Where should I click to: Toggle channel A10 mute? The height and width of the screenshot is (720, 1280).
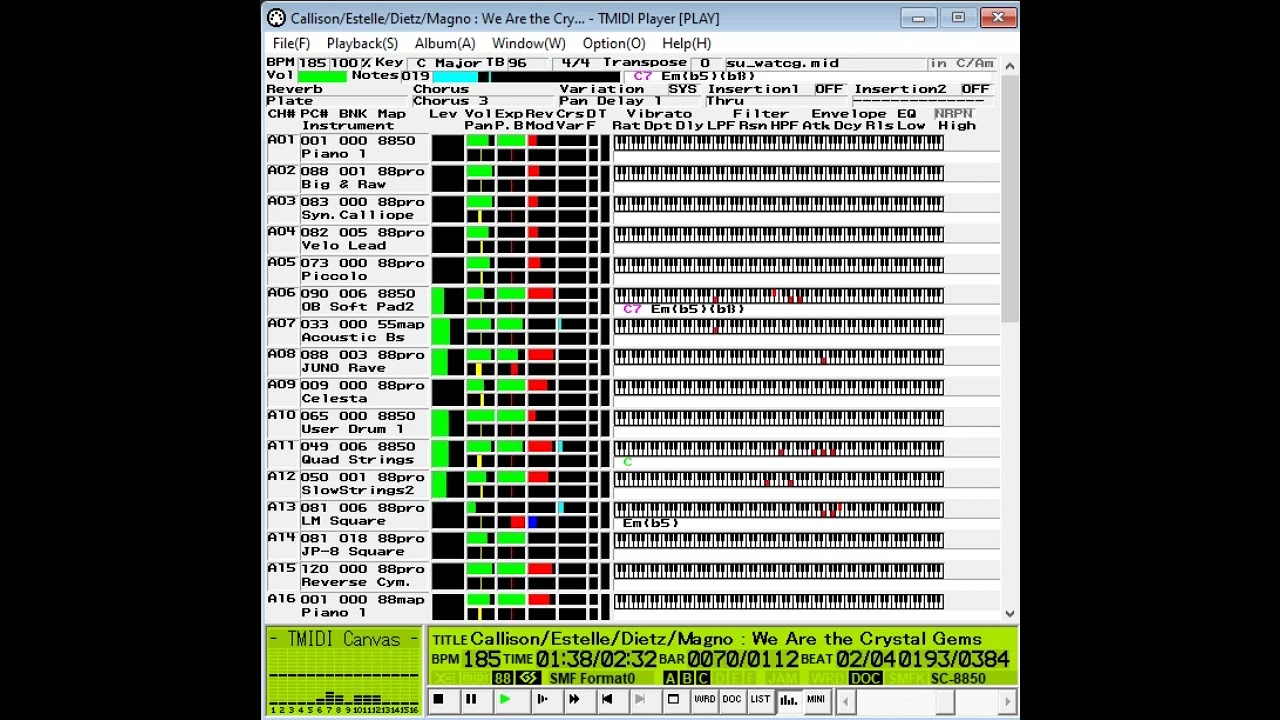(281, 415)
